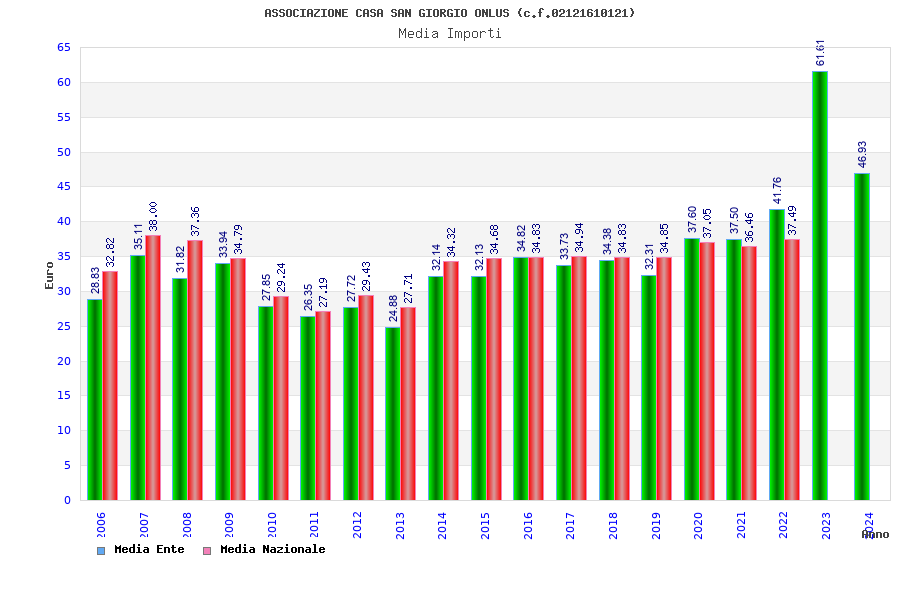This screenshot has height=600, width=900.
Task: Click the 2011 green bar valued 26.35
Action: [x=308, y=408]
